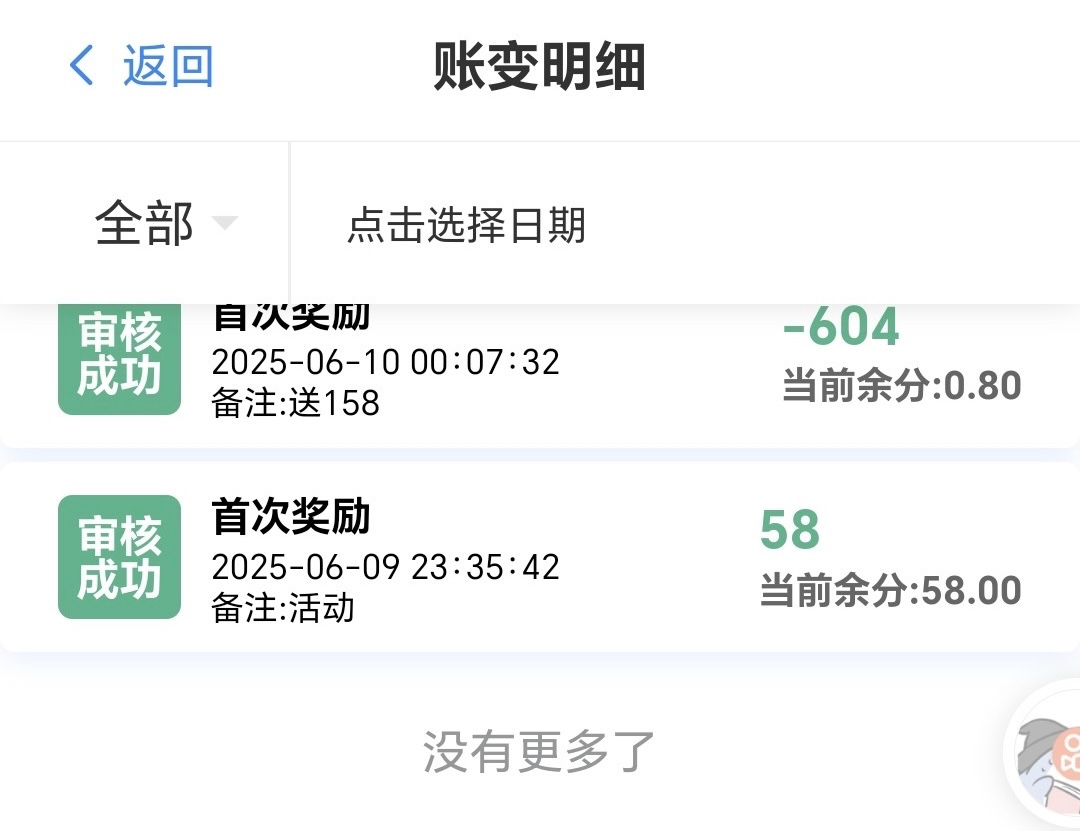This screenshot has width=1080, height=831.
Task: Tap the timestamp 2025-06-10 00:07:32
Action: pos(385,361)
